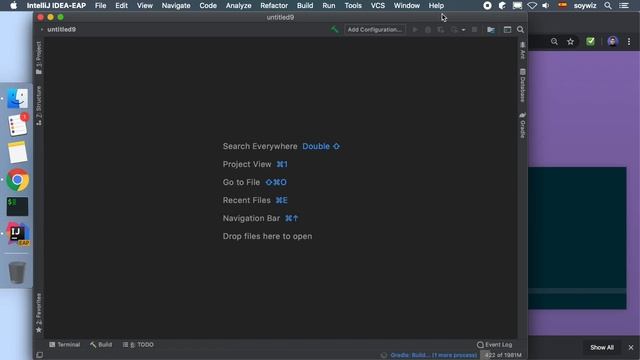Expand the profiler run dropdown arrow

click(463, 30)
